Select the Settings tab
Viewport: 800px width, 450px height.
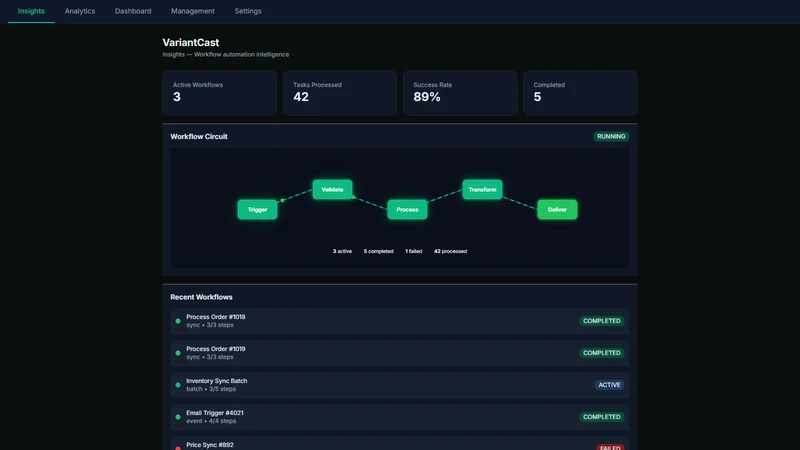coord(248,11)
